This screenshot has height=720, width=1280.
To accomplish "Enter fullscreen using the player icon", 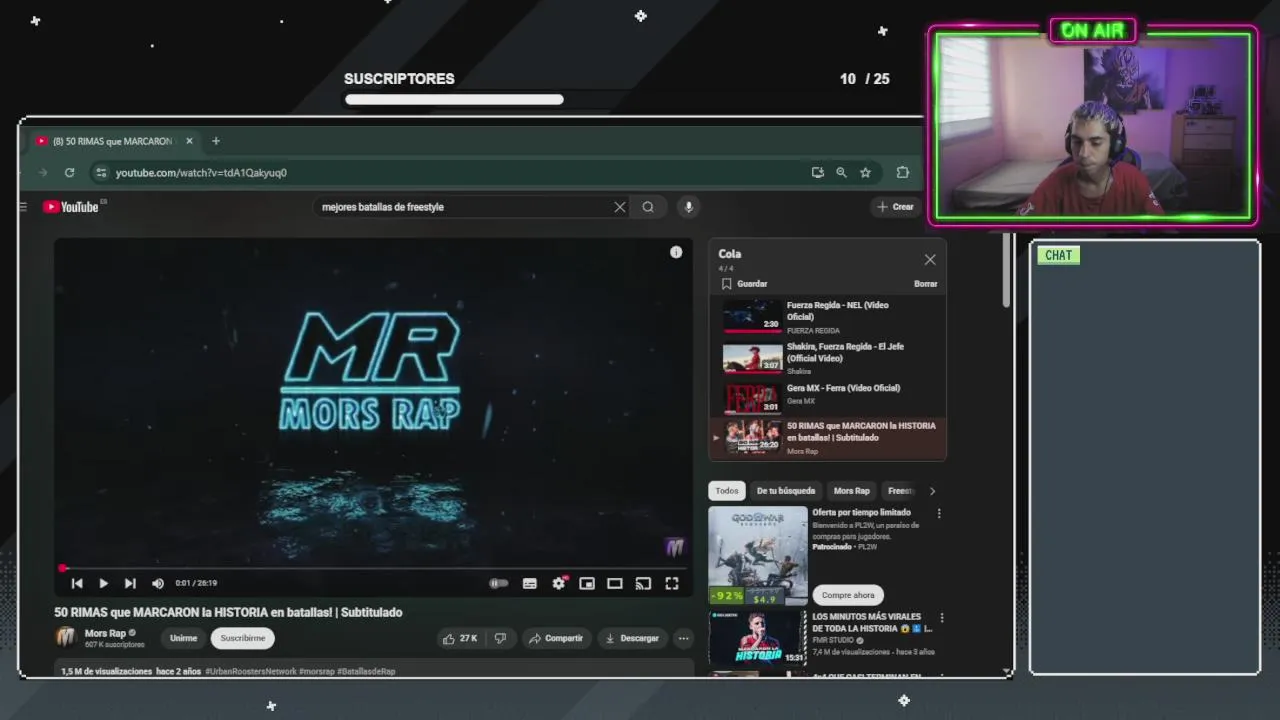I will click(x=672, y=583).
